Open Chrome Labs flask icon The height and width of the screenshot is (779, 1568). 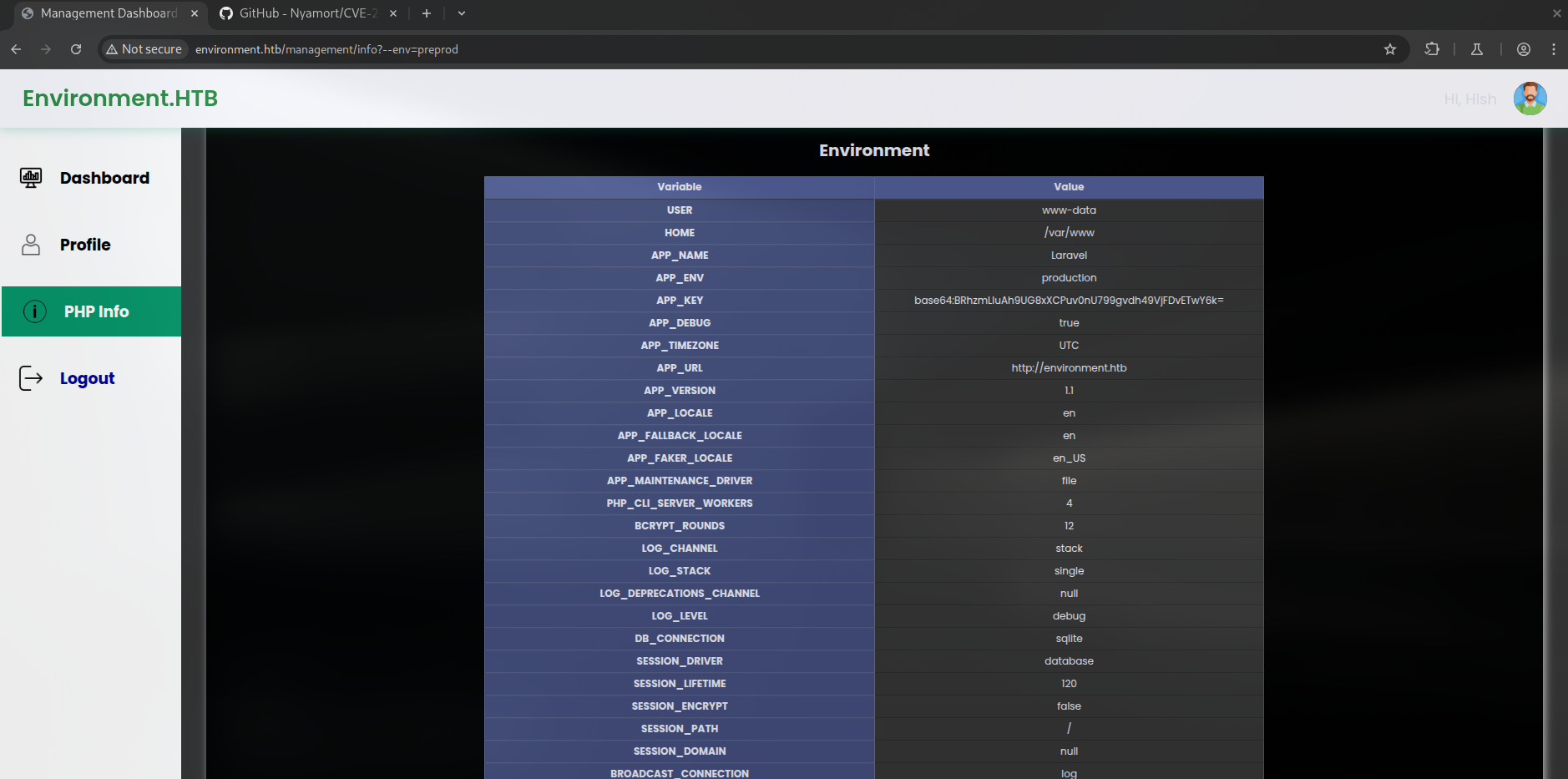(1477, 49)
